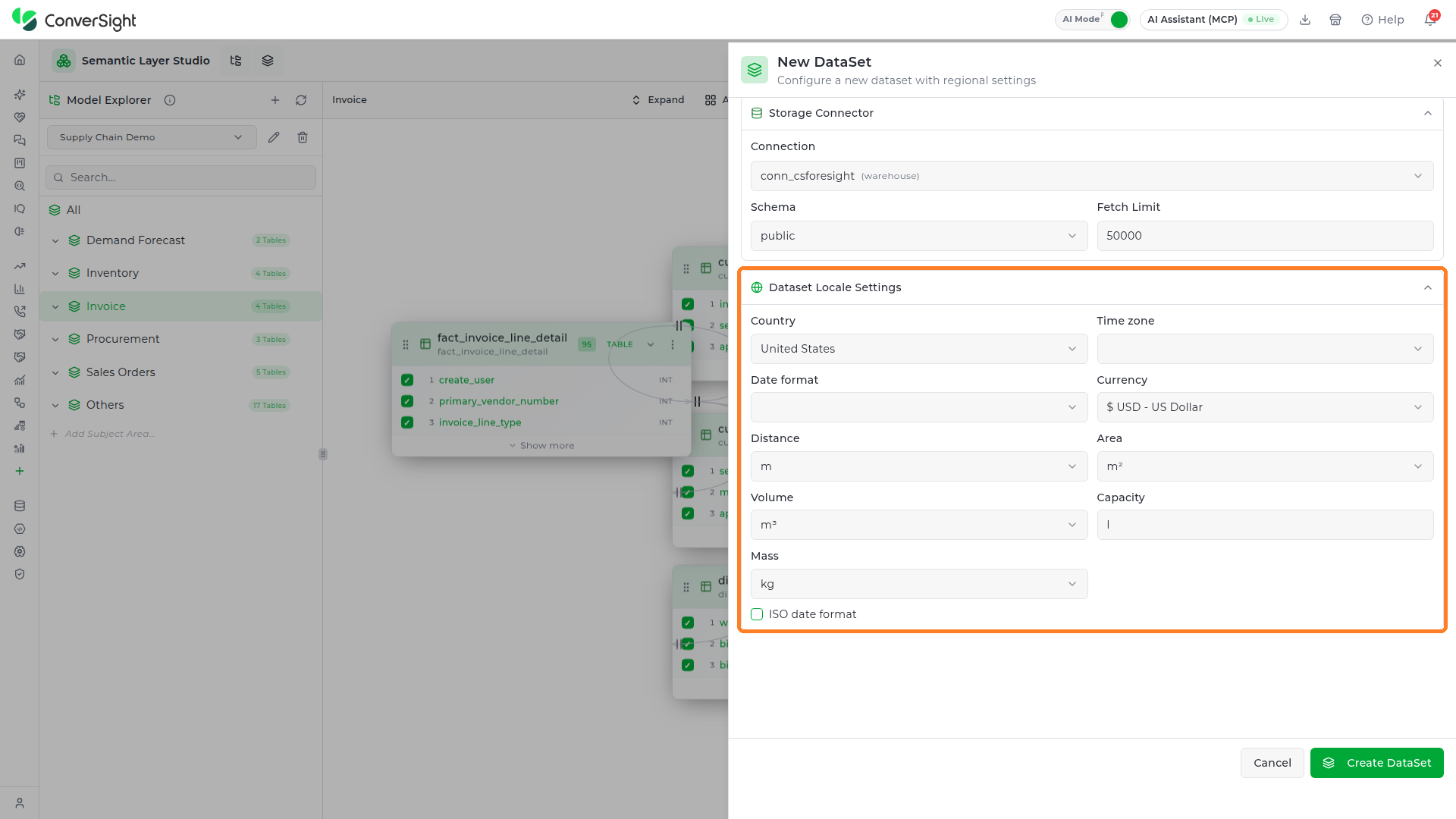Open the Time zone dropdown
This screenshot has width=1456, height=819.
tap(1265, 349)
